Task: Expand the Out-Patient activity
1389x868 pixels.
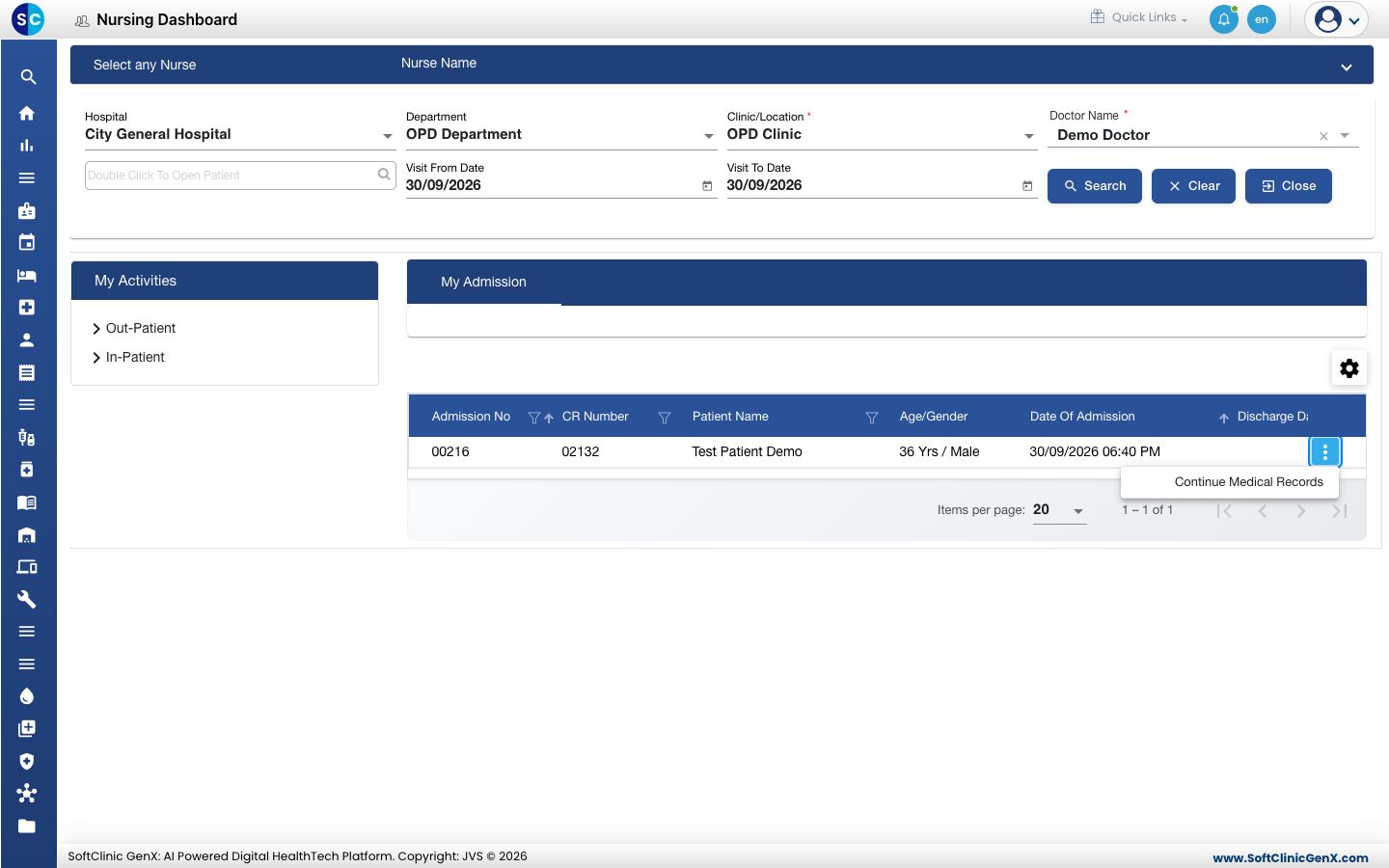Action: (134, 328)
